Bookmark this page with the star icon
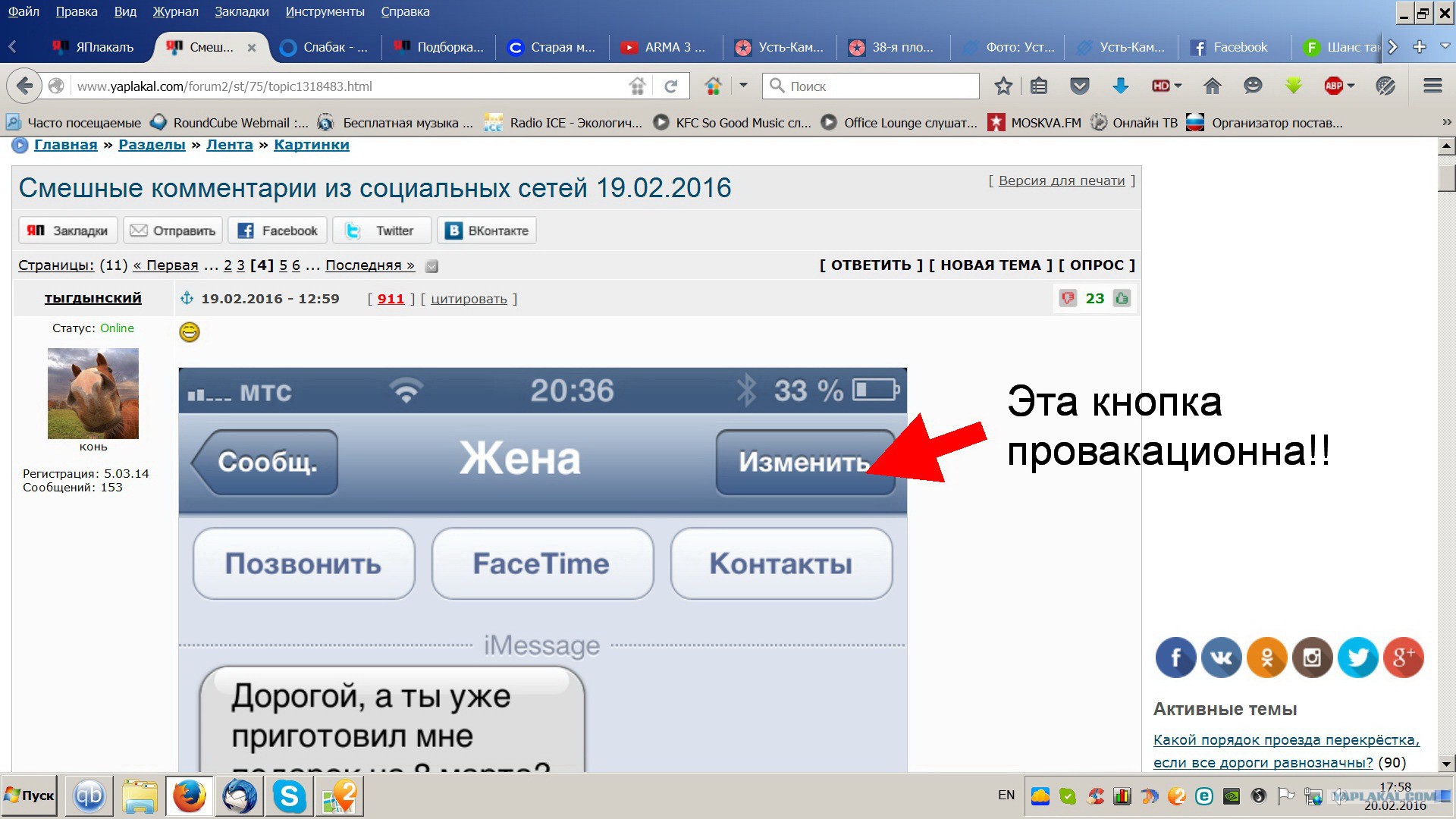 pos(1003,86)
